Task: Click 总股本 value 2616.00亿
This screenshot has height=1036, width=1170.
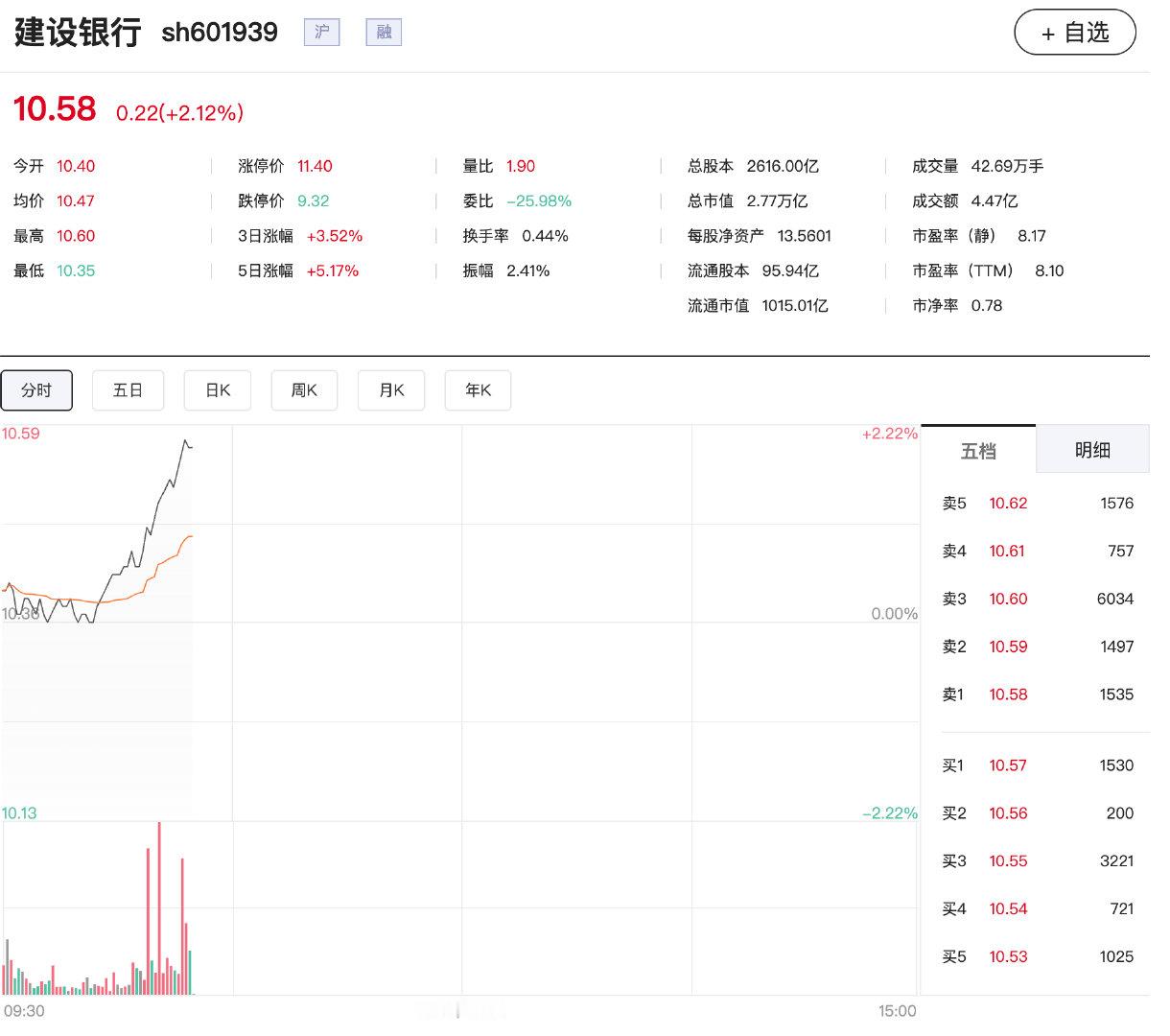Action: coord(783,166)
